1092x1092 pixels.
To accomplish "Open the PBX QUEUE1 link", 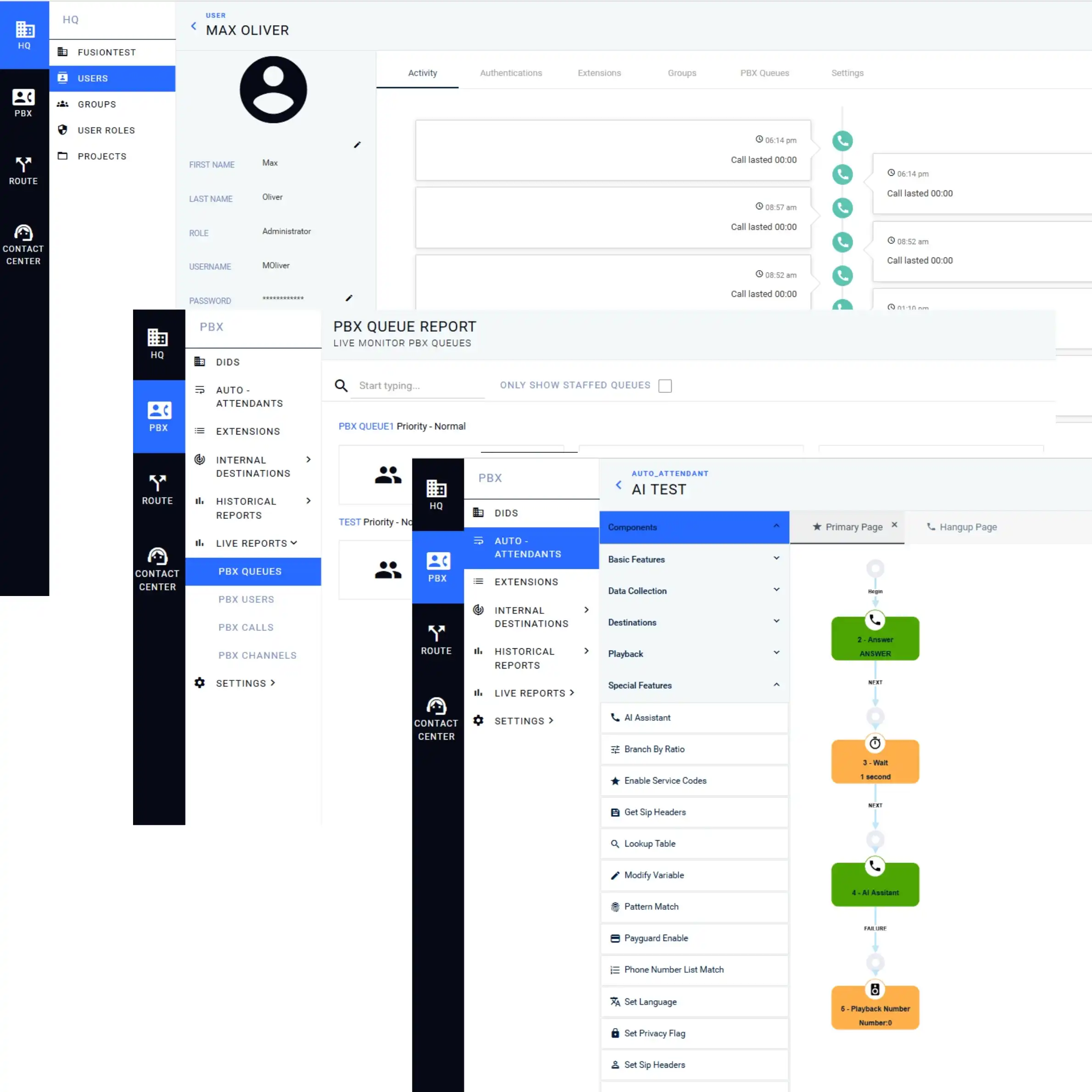I will point(365,426).
